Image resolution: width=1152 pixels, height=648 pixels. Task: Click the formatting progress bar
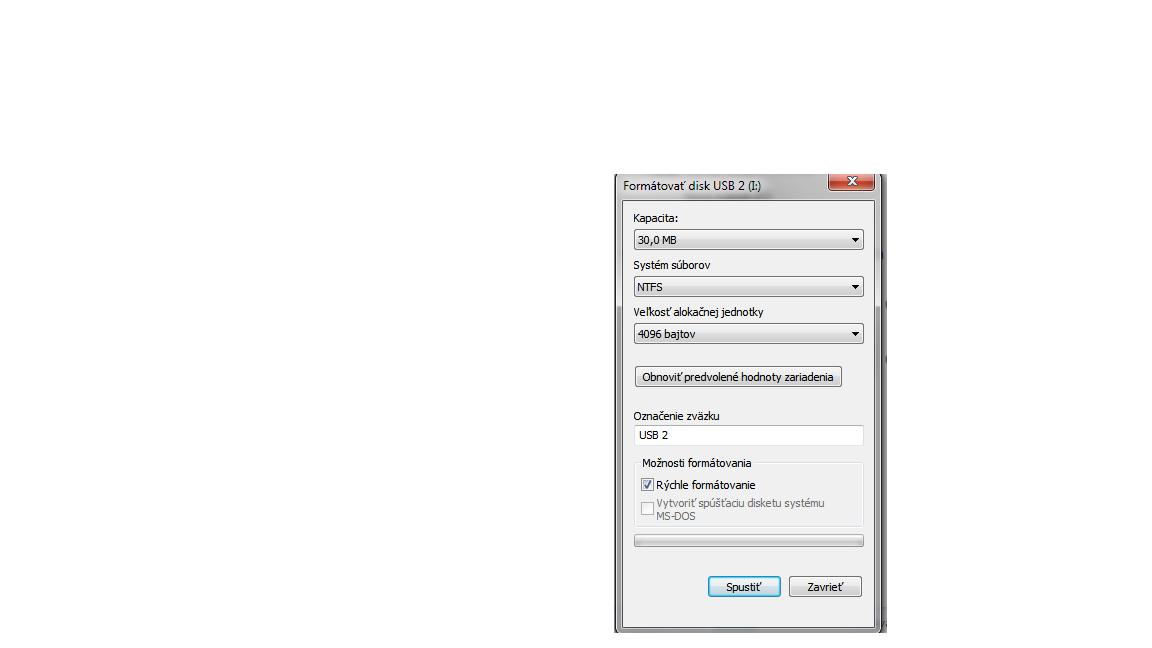coord(748,541)
